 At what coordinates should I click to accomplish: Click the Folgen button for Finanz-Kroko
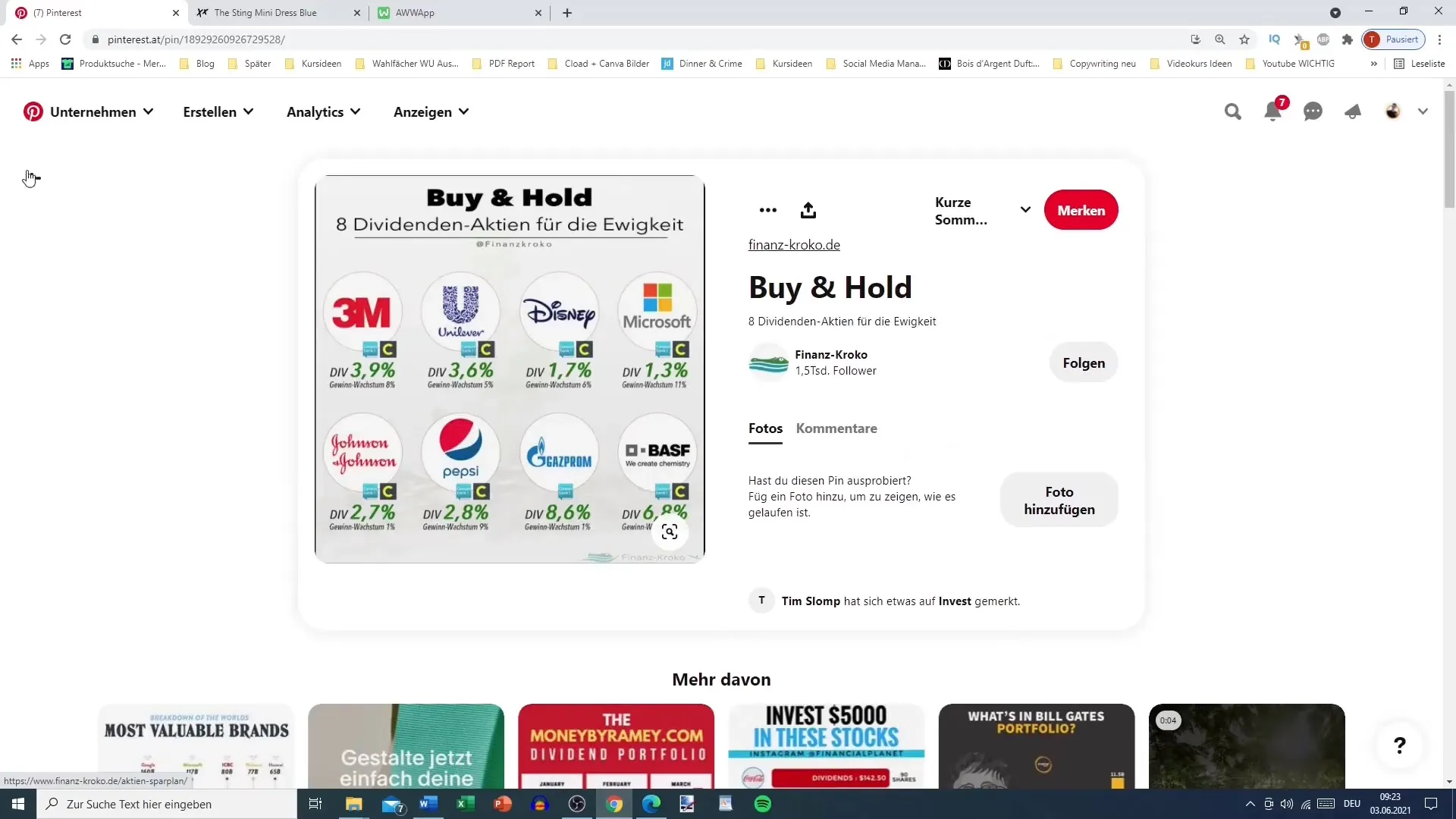1083,362
